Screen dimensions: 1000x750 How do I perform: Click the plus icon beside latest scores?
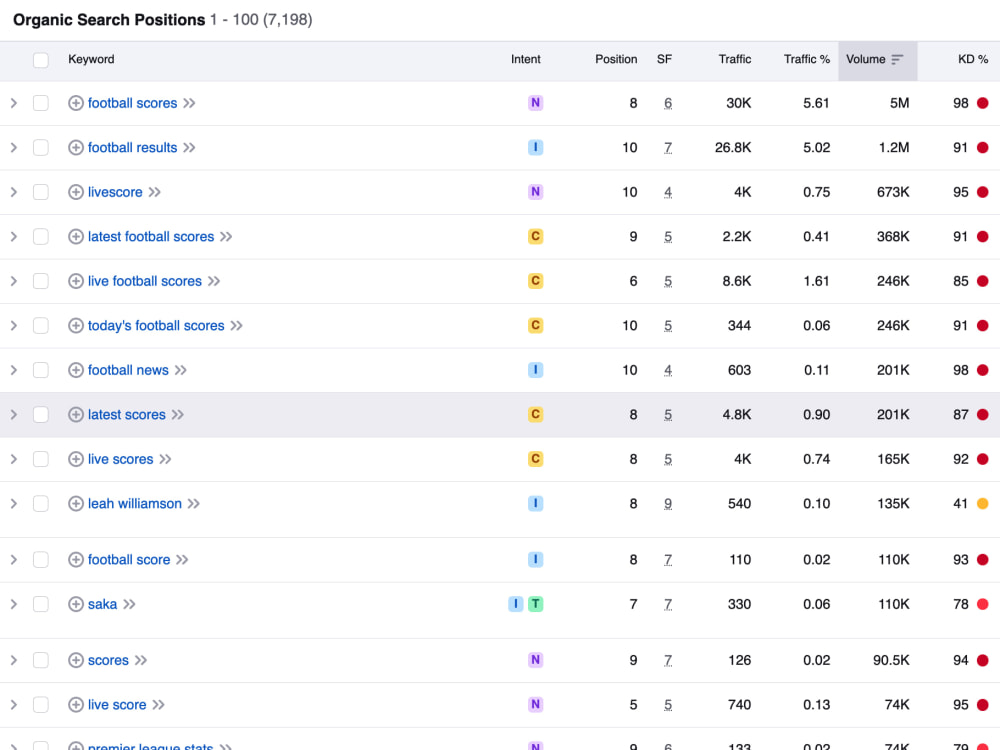(75, 415)
